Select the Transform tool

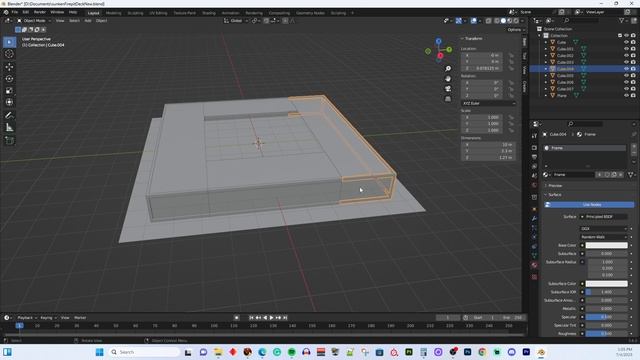tap(9, 102)
